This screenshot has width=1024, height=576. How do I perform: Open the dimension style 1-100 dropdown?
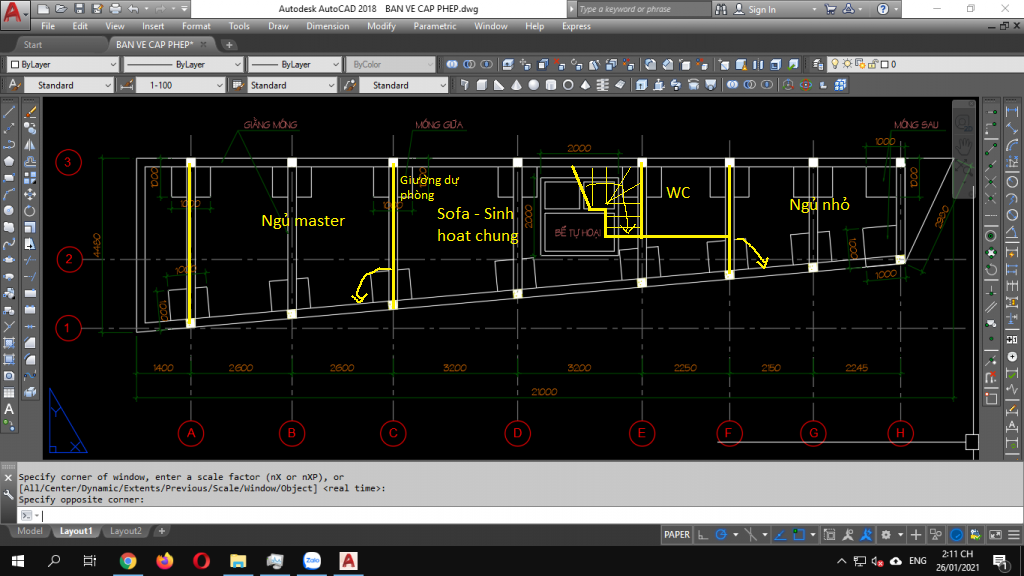pos(180,85)
